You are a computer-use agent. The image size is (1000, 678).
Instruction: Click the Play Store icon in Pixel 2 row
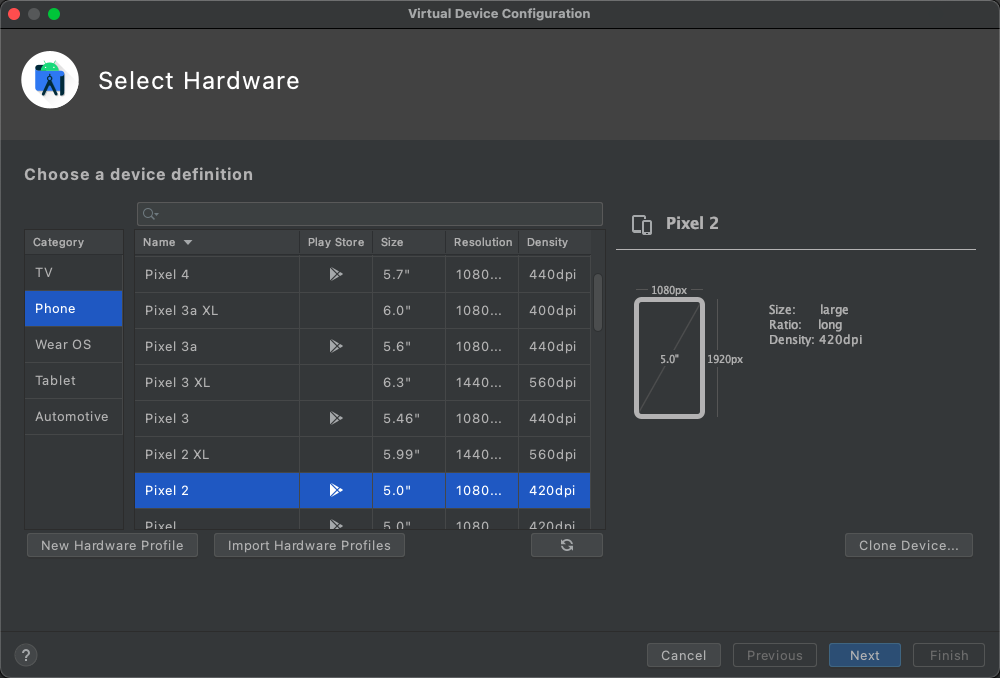335,490
